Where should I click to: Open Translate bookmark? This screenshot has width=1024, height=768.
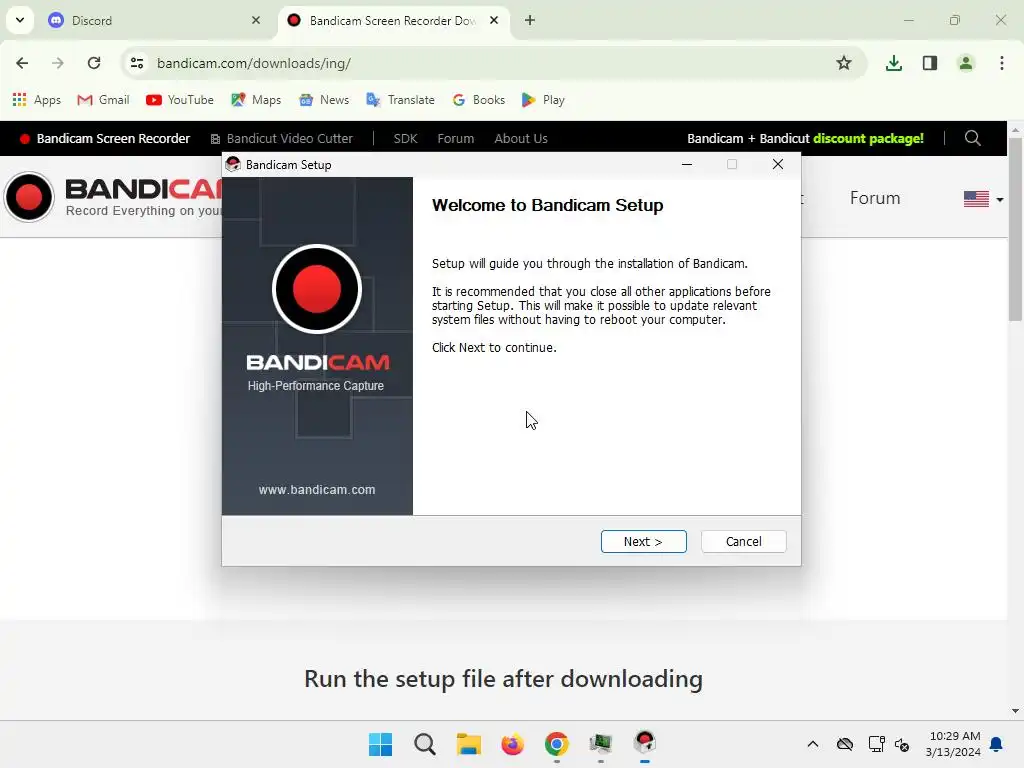coord(400,100)
